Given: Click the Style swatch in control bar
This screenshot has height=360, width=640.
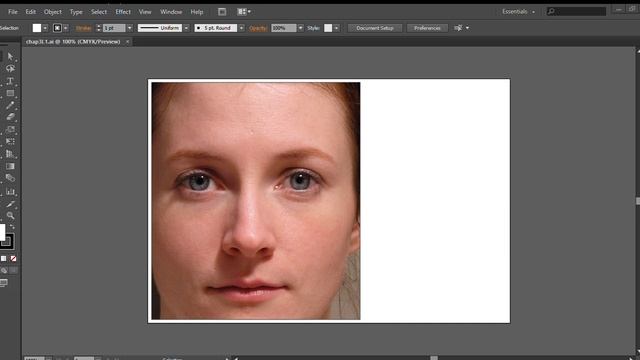Looking at the screenshot, I should coord(328,28).
